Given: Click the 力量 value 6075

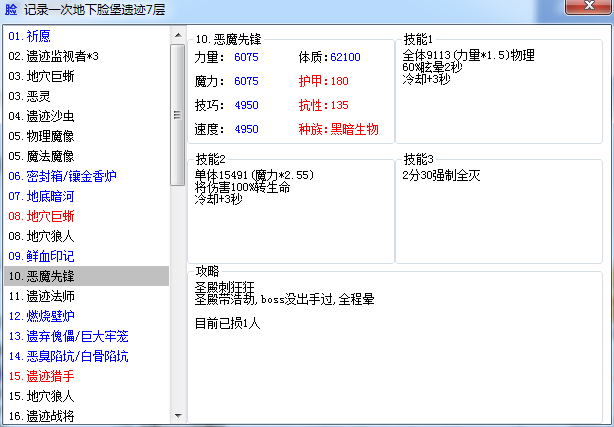Looking at the screenshot, I should 246,57.
